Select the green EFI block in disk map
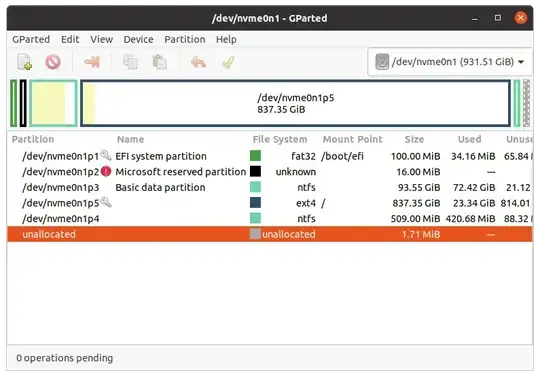The width and height of the screenshot is (540, 377). point(13,103)
